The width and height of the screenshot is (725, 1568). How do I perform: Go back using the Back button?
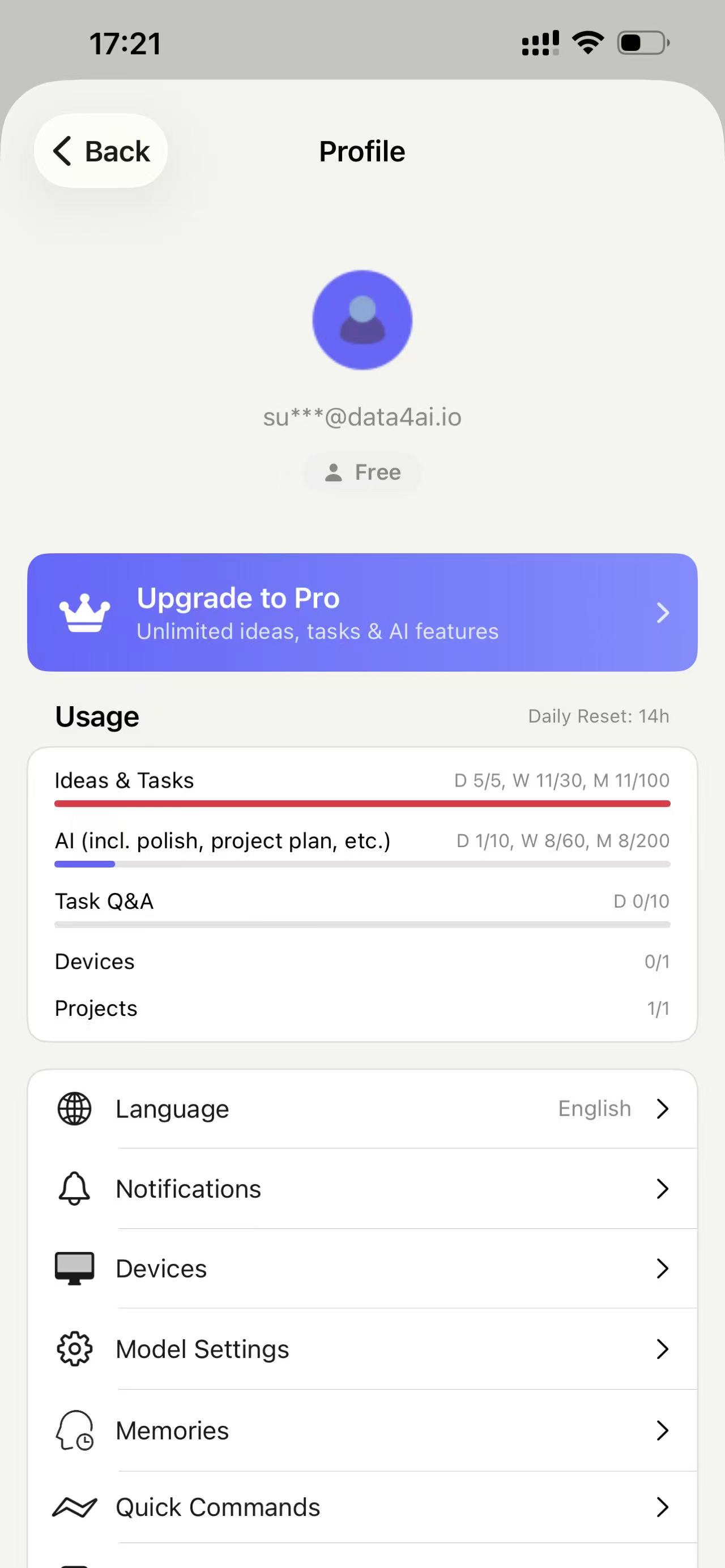[101, 151]
